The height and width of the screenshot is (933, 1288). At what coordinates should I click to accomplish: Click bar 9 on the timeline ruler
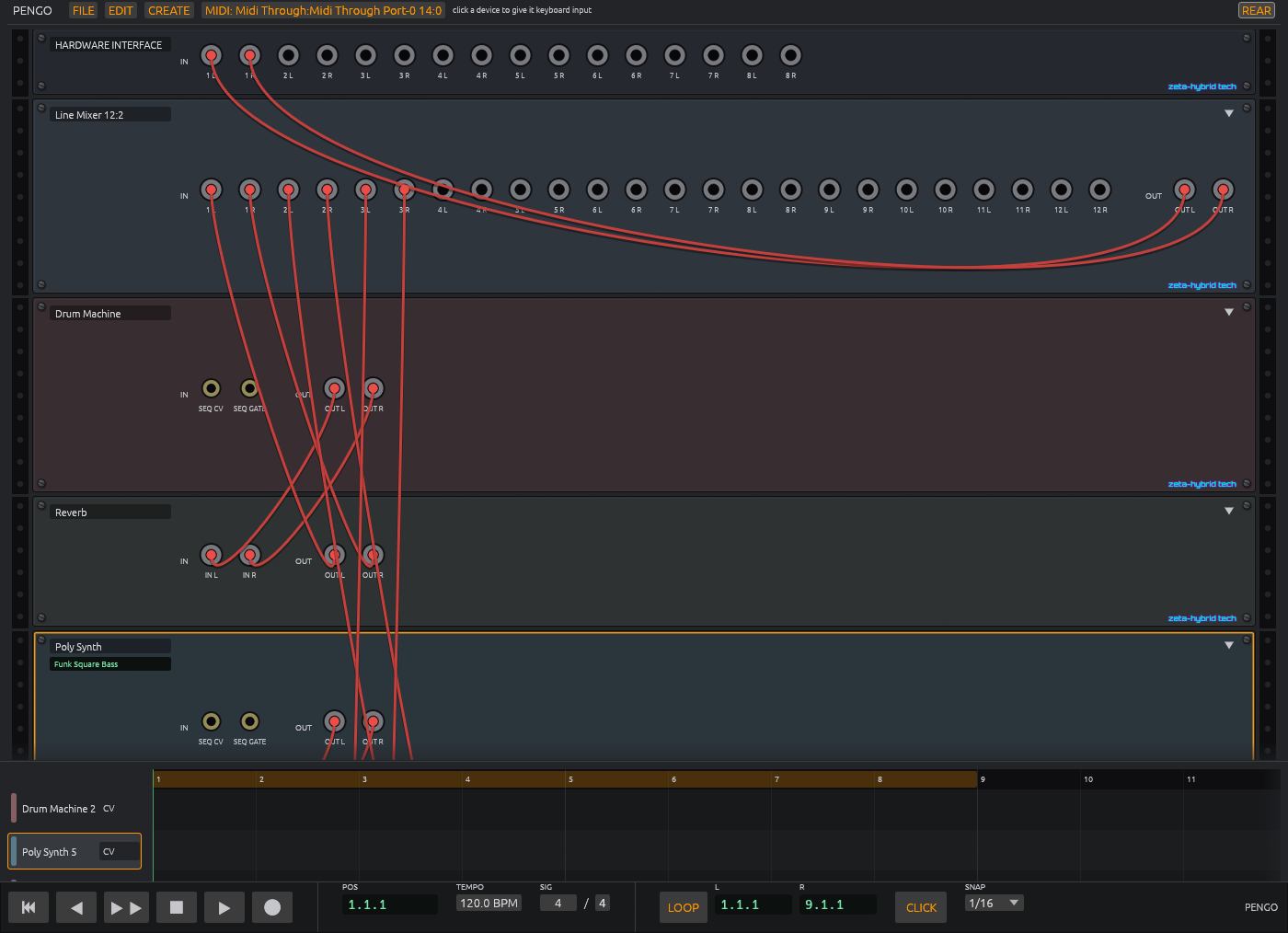[983, 779]
